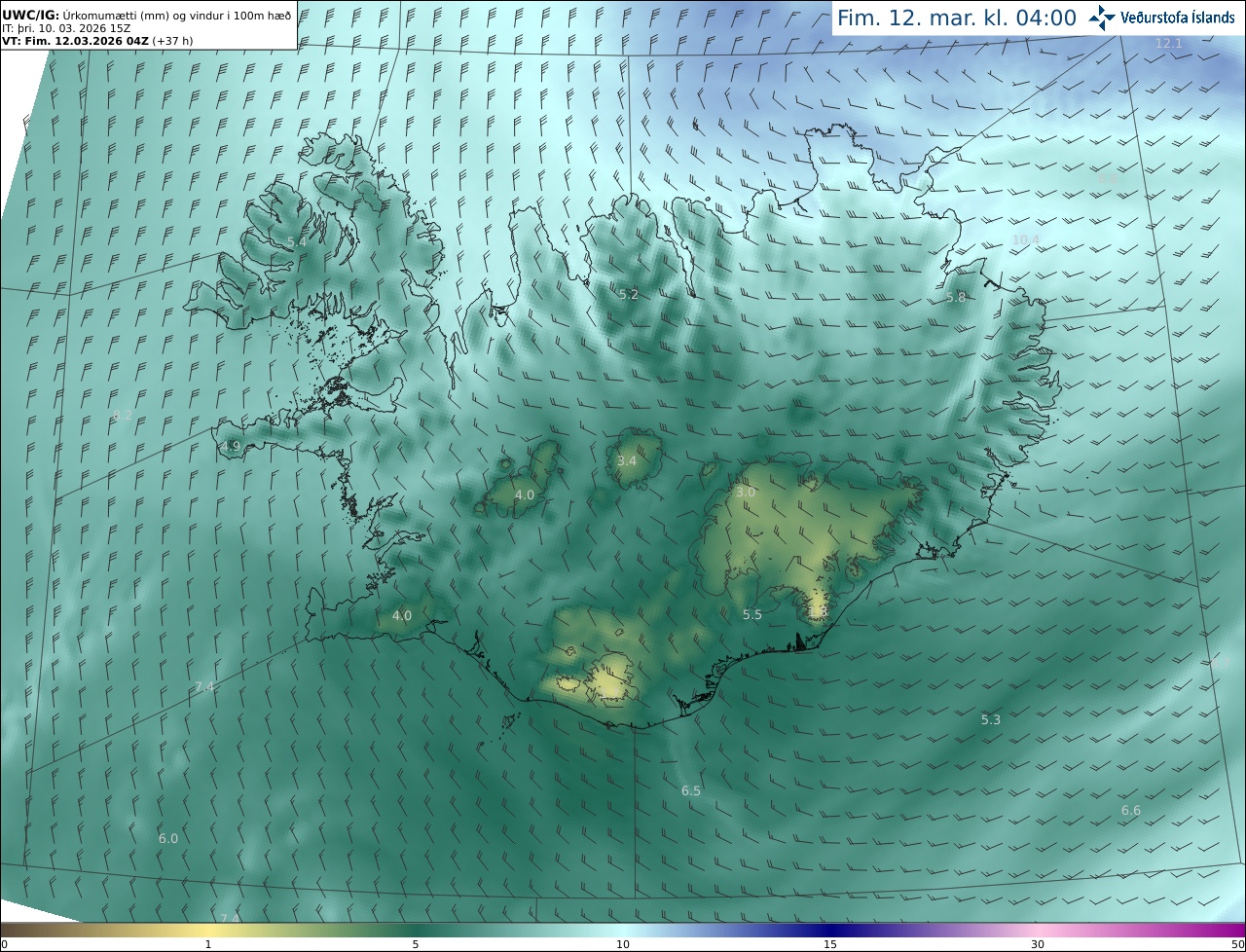Click the faint 8.8 value label
This screenshot has height=952, width=1246.
[1108, 179]
